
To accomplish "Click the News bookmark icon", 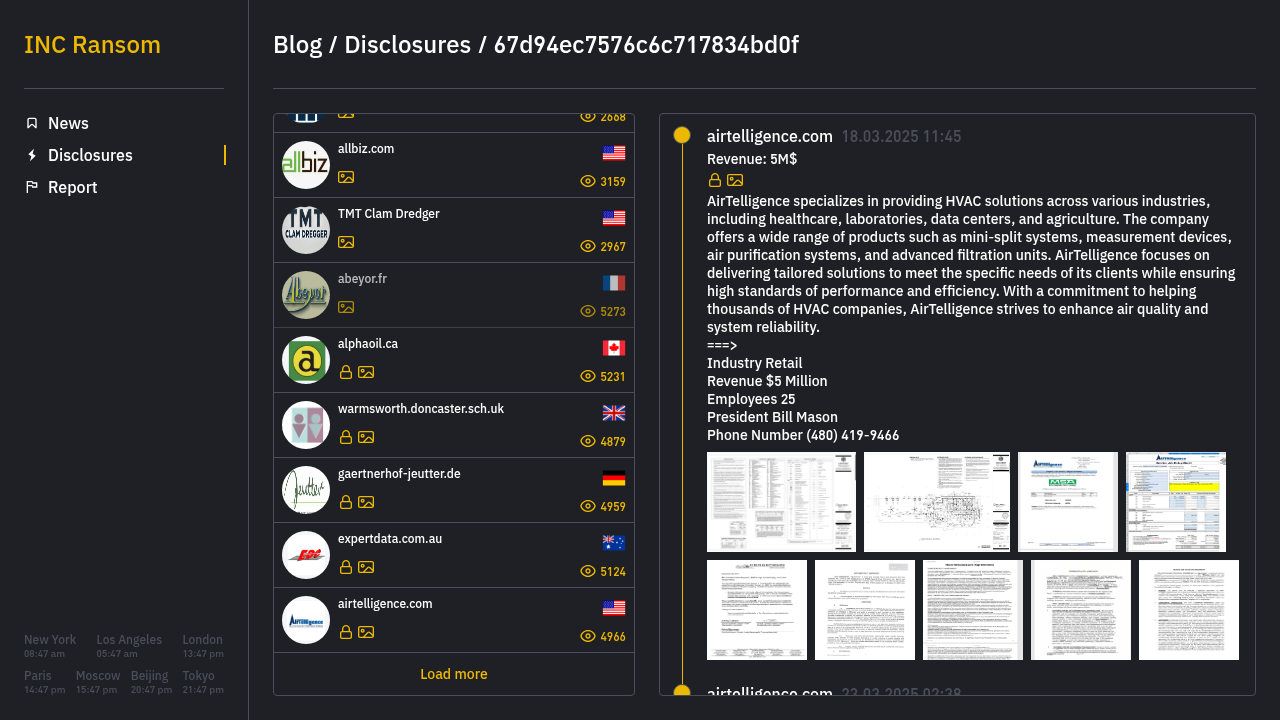I will point(32,123).
